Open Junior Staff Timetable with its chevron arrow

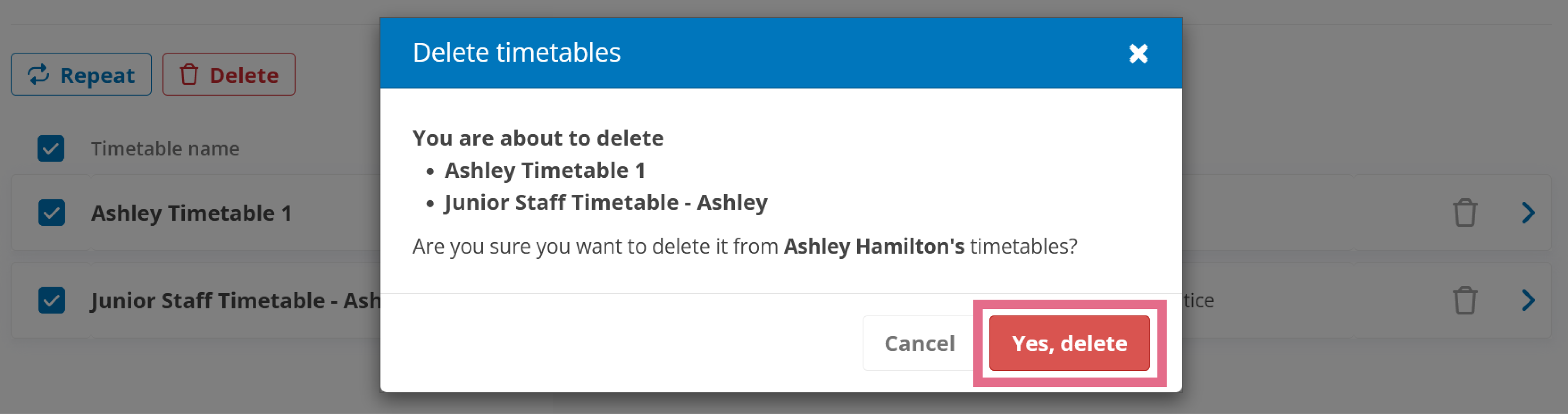[1528, 300]
